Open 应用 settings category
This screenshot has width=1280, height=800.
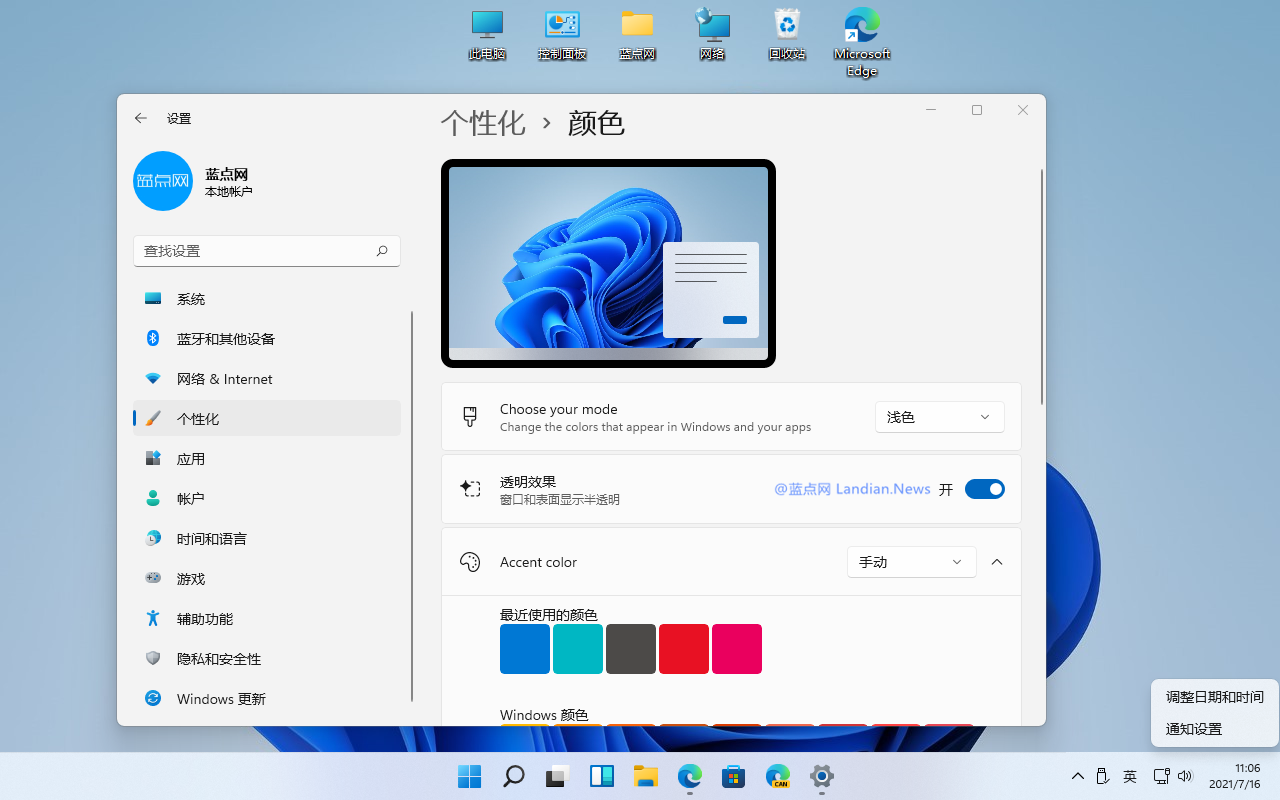coord(267,459)
